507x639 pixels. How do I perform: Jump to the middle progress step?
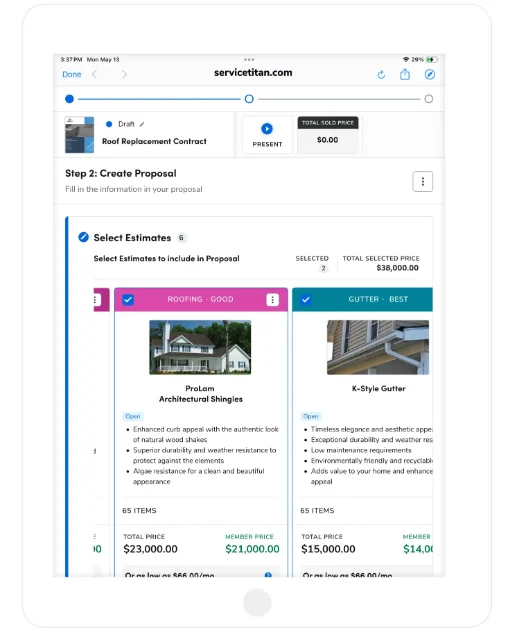point(249,99)
